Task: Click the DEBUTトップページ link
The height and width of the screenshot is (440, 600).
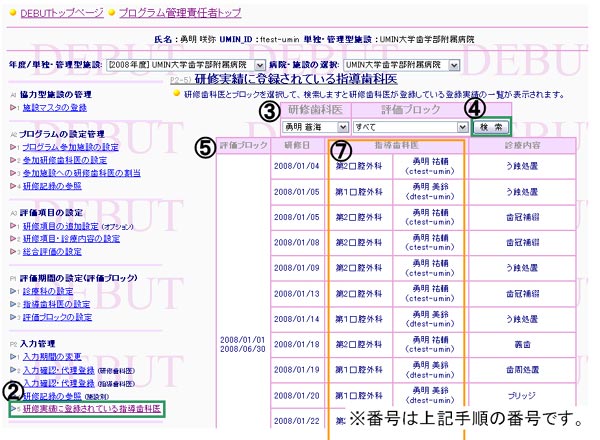Action: click(62, 14)
